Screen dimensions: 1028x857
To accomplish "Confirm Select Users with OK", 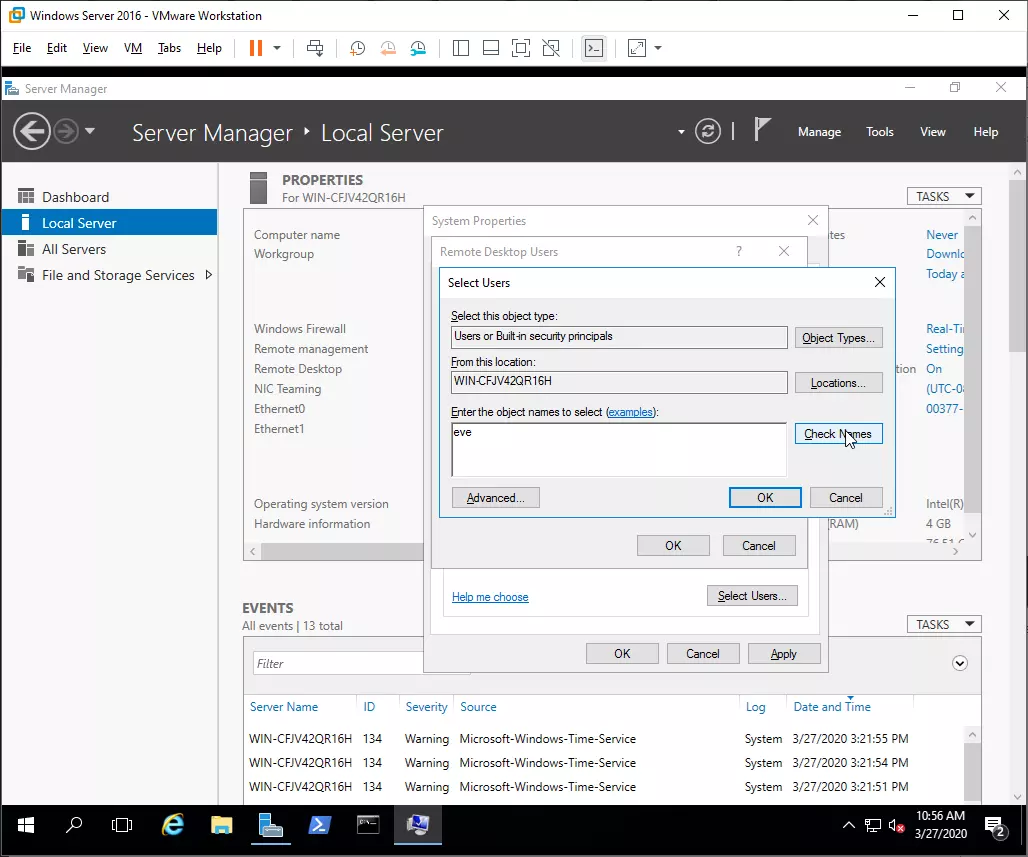I will coord(765,498).
